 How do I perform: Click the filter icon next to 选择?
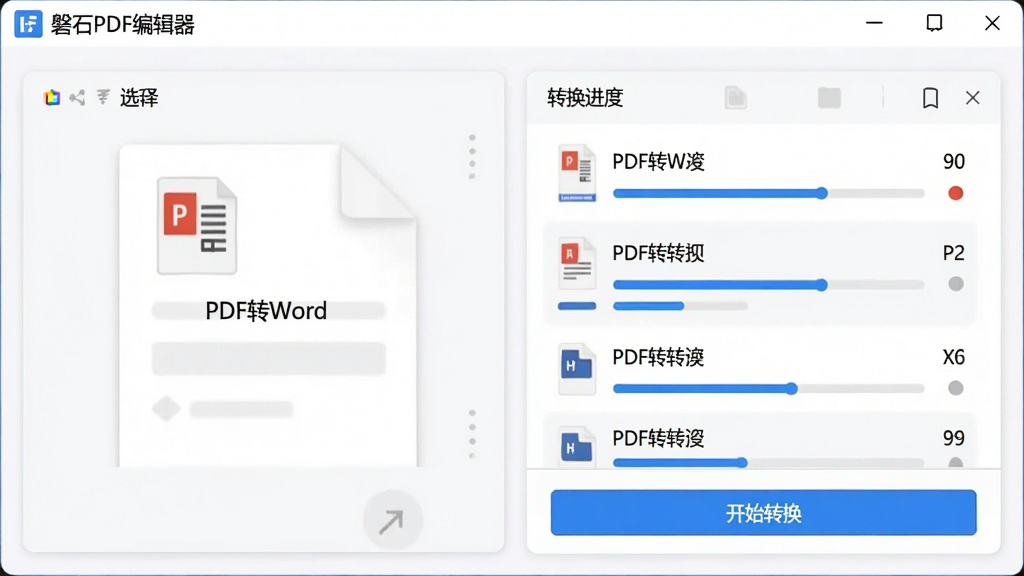click(x=103, y=97)
